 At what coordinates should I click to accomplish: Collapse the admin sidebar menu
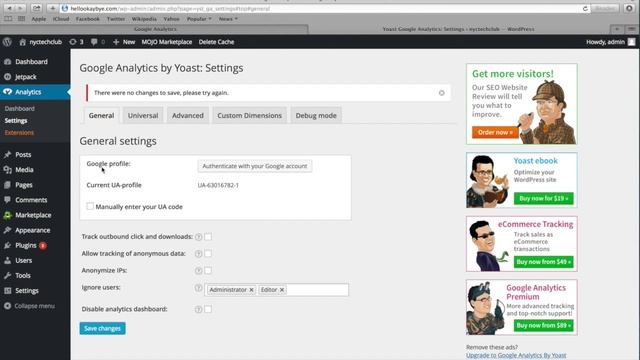tap(35, 306)
